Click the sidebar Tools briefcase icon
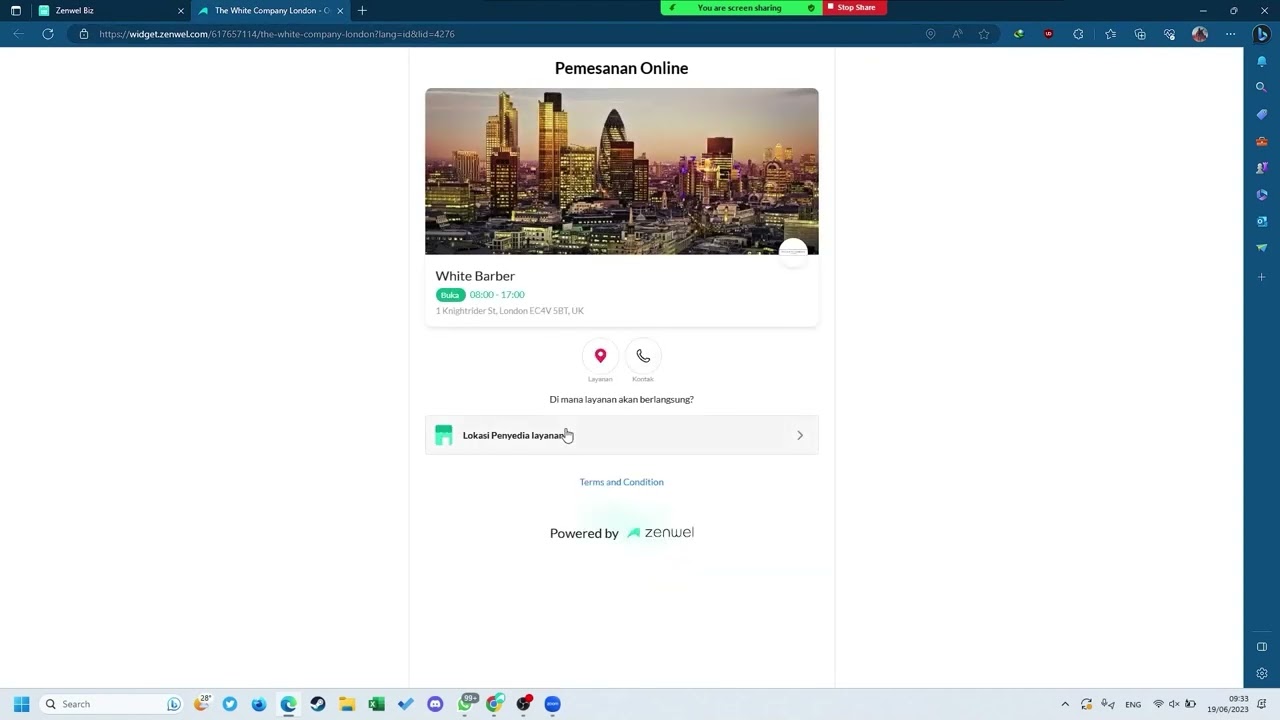This screenshot has width=1280, height=720. pos(1262,141)
